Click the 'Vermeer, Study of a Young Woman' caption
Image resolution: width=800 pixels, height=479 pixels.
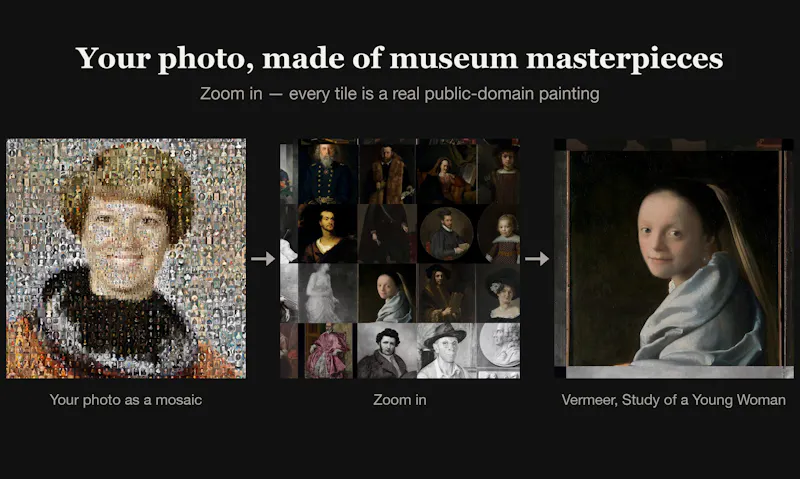coord(673,400)
